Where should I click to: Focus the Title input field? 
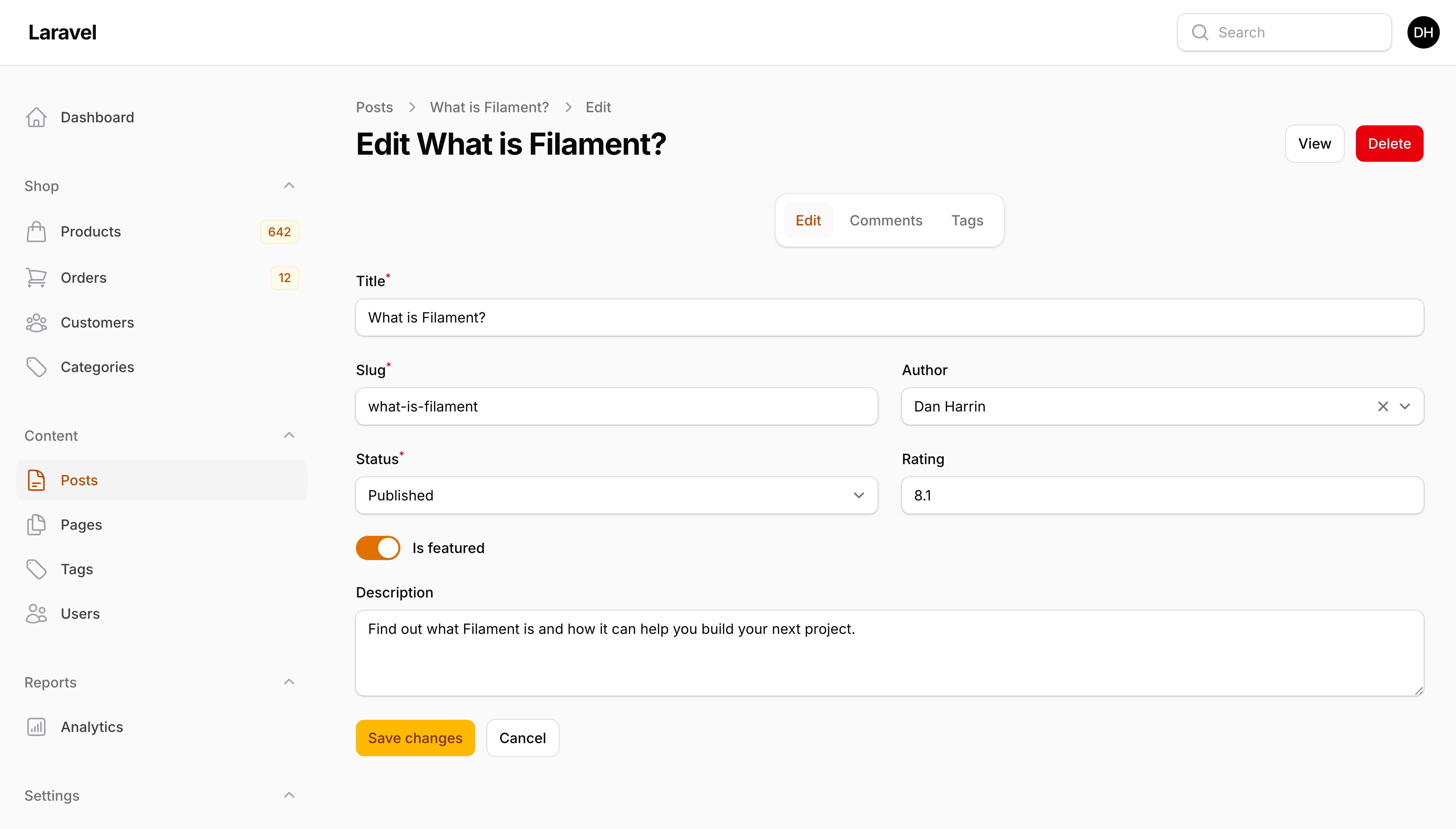(x=889, y=318)
